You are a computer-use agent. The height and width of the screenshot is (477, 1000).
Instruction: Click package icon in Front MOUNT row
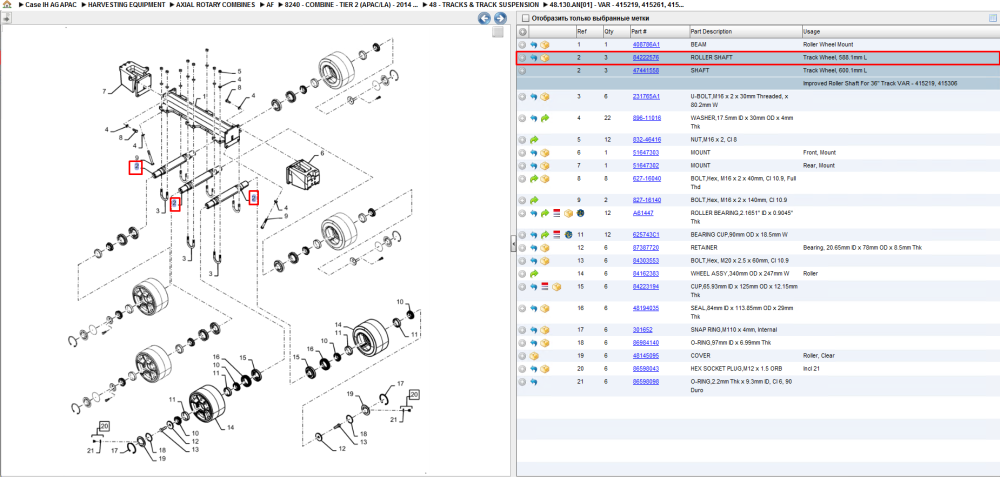(545, 153)
